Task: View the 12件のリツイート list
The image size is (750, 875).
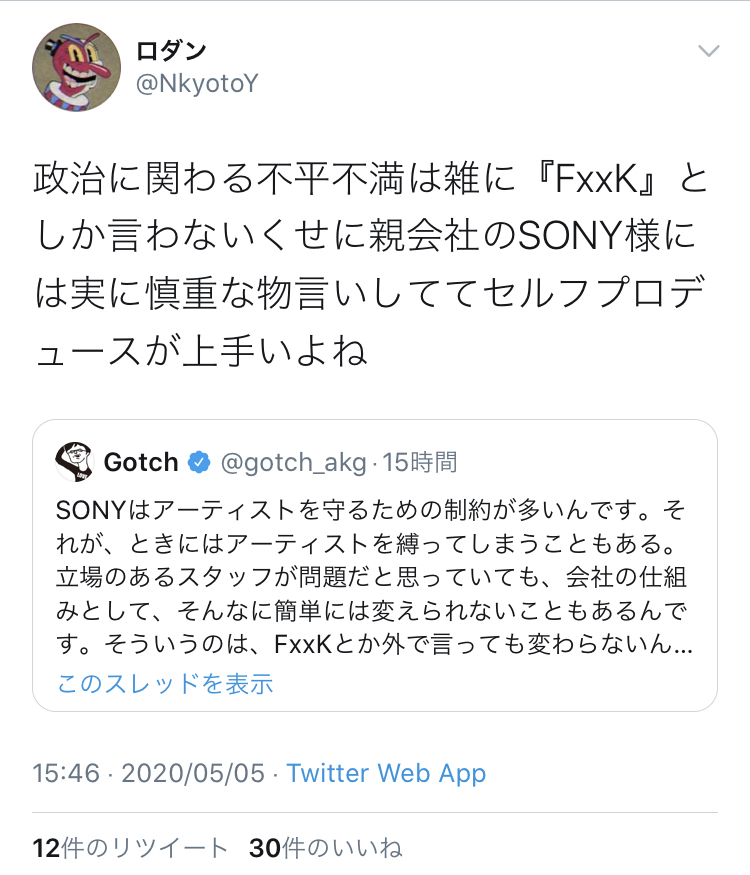Action: click(130, 849)
